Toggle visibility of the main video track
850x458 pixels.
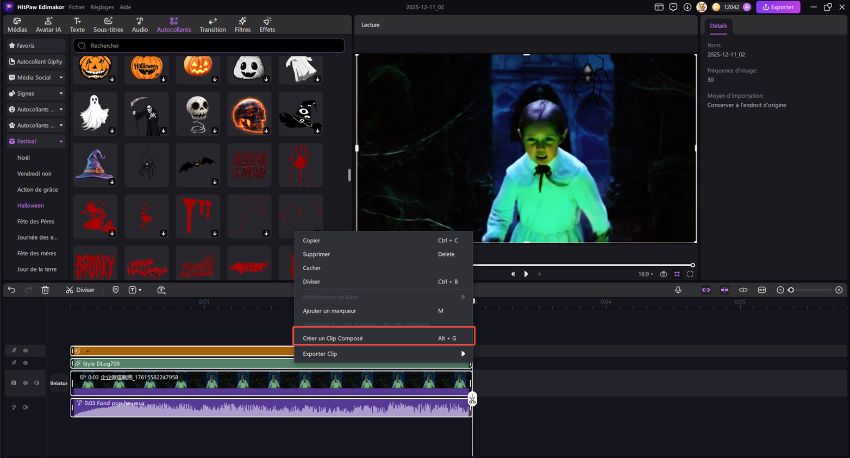[25, 383]
